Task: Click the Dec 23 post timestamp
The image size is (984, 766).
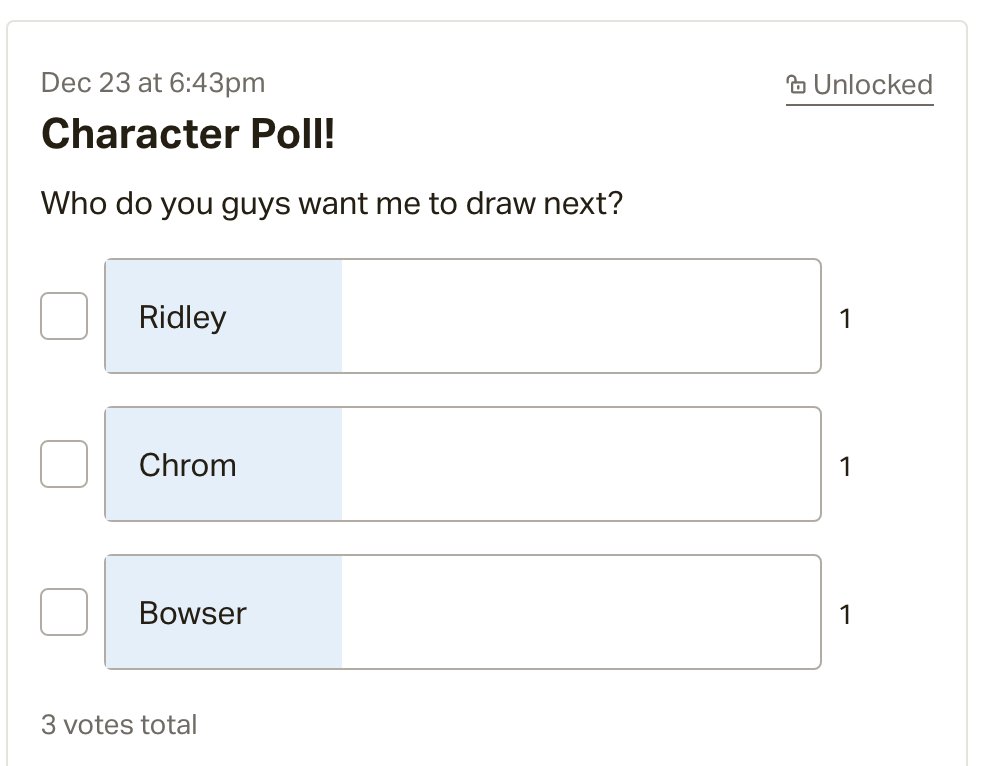Action: pos(153,82)
